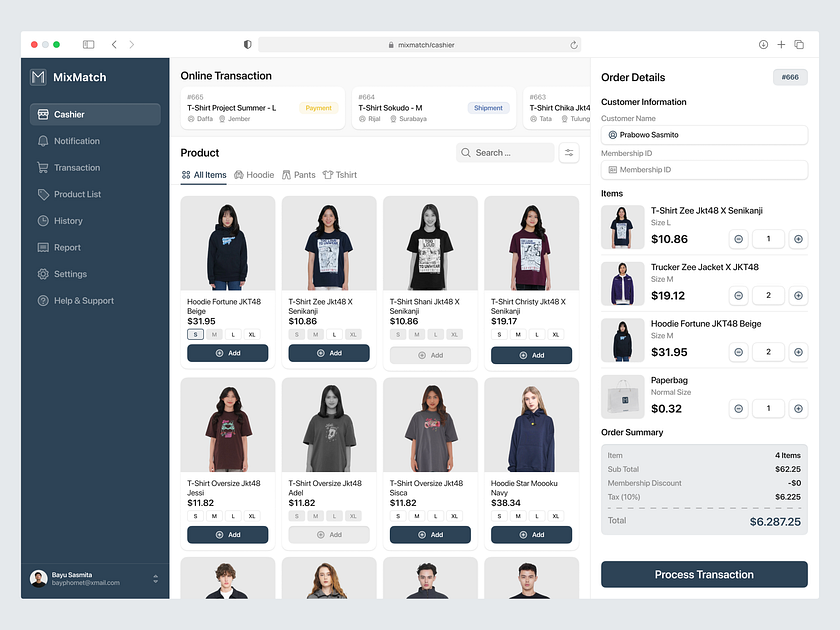Click the Payment status badge
Viewport: 840px width, 630px height.
click(318, 108)
